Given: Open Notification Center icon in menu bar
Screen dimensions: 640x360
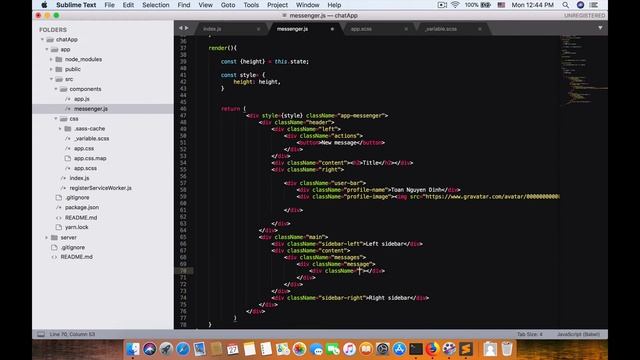Looking at the screenshot, I should (x=594, y=5).
